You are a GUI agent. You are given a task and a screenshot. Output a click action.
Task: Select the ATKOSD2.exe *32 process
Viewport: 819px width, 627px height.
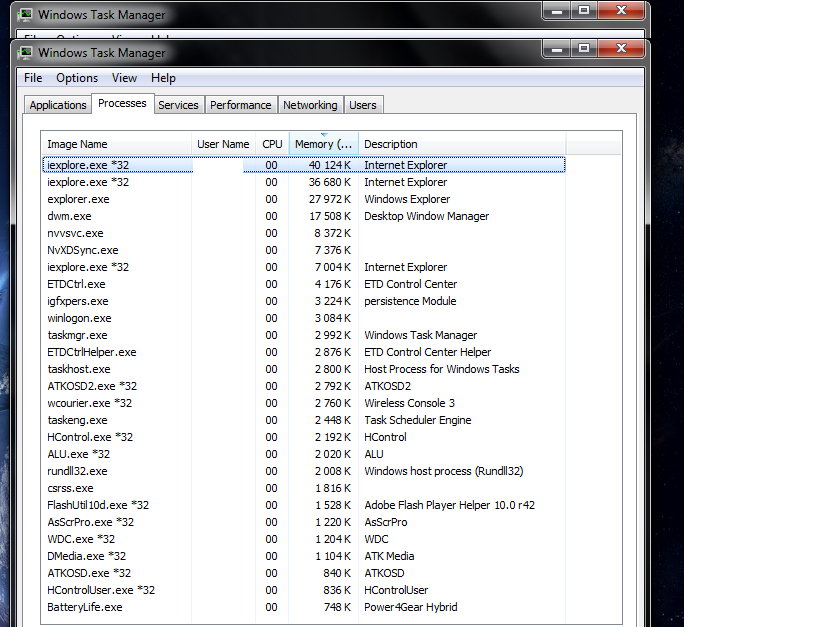303,386
